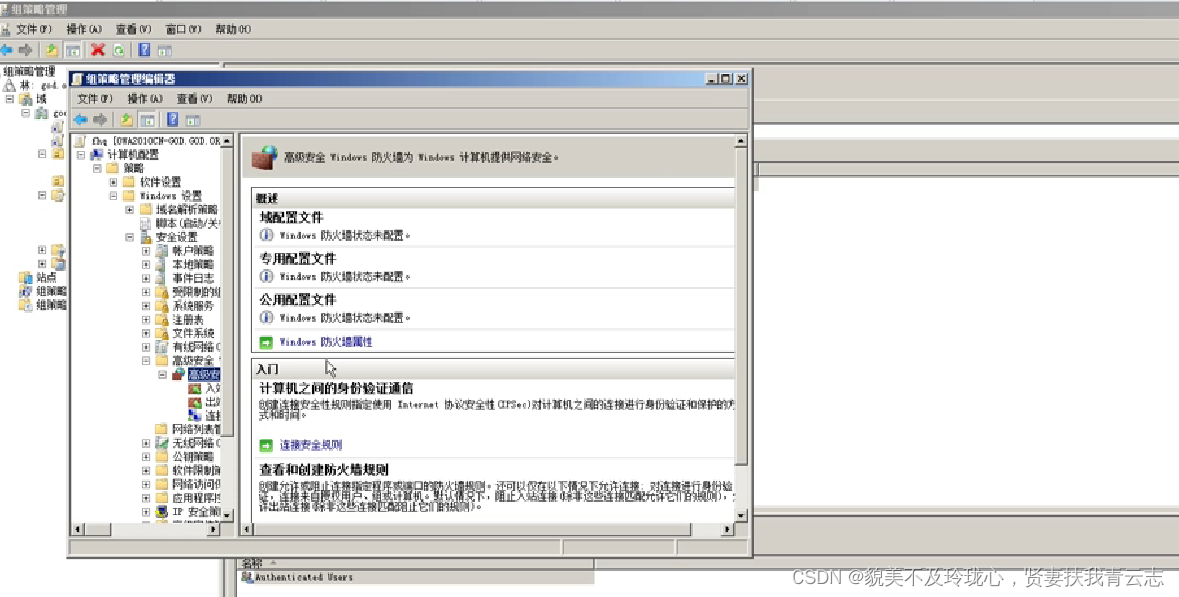The width and height of the screenshot is (1179, 597).
Task: Click the 脚本 (启动/关机) script icon in the tree
Action: pos(145,223)
